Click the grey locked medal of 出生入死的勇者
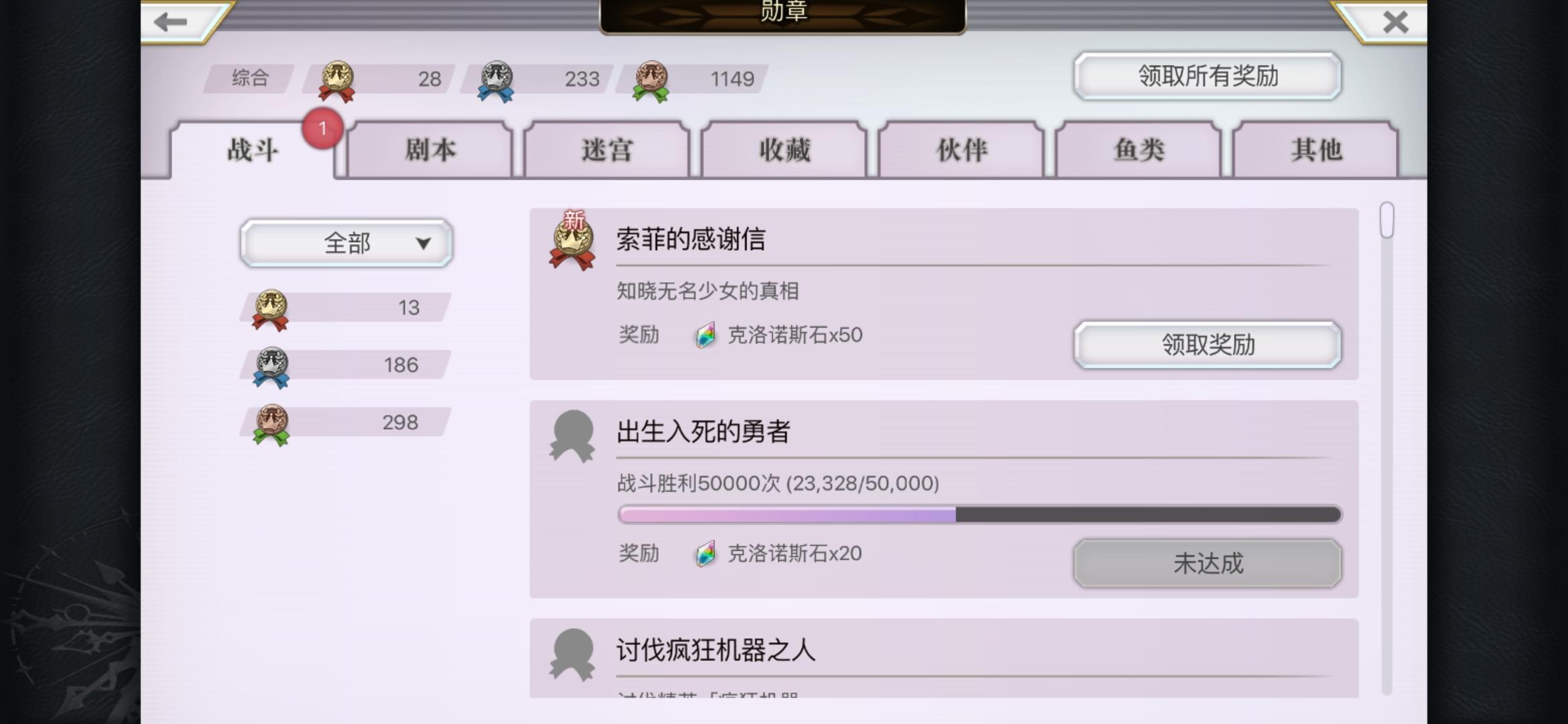Image resolution: width=1568 pixels, height=724 pixels. point(572,436)
